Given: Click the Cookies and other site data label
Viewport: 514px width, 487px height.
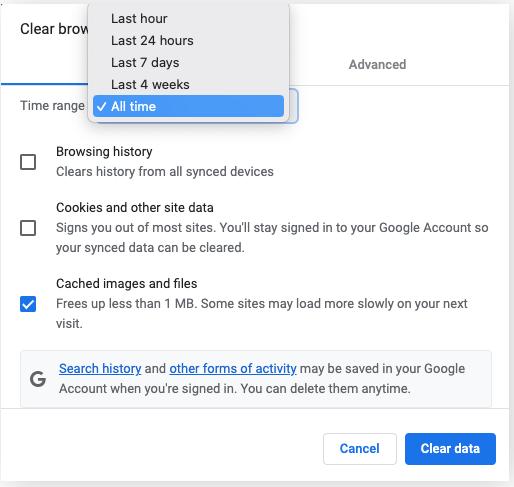Looking at the screenshot, I should click(x=135, y=208).
